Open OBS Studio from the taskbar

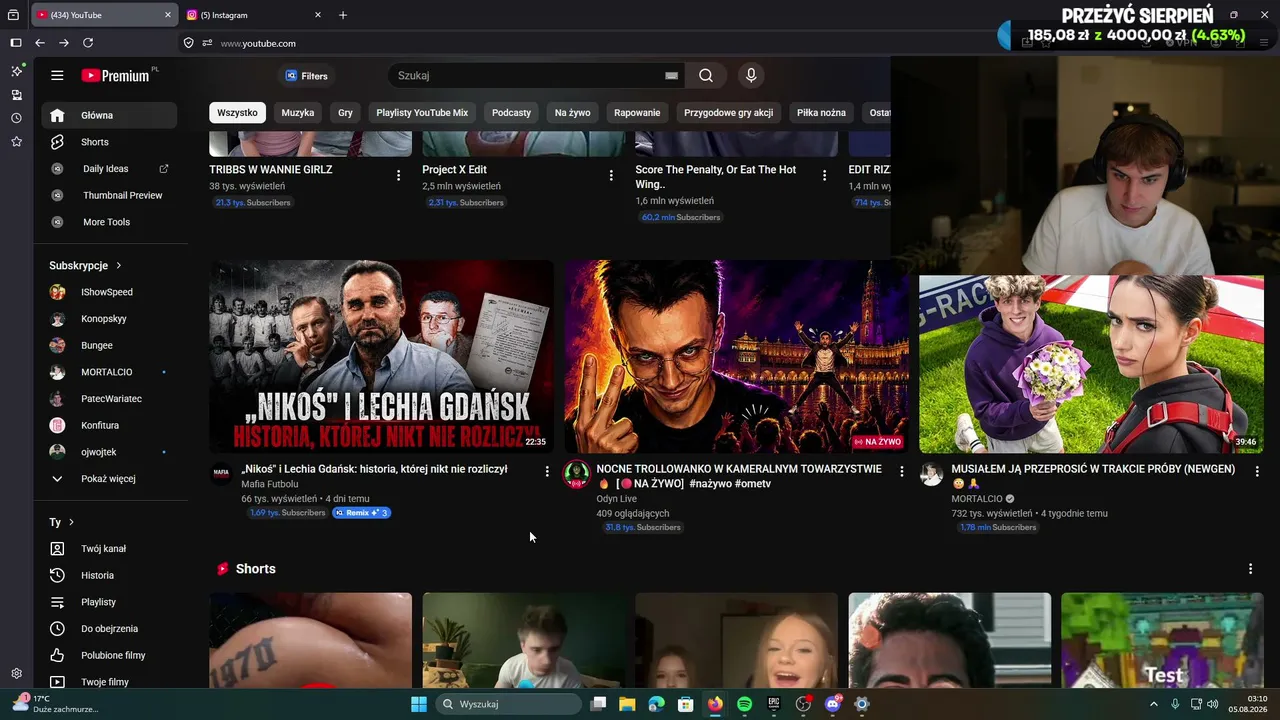[803, 704]
